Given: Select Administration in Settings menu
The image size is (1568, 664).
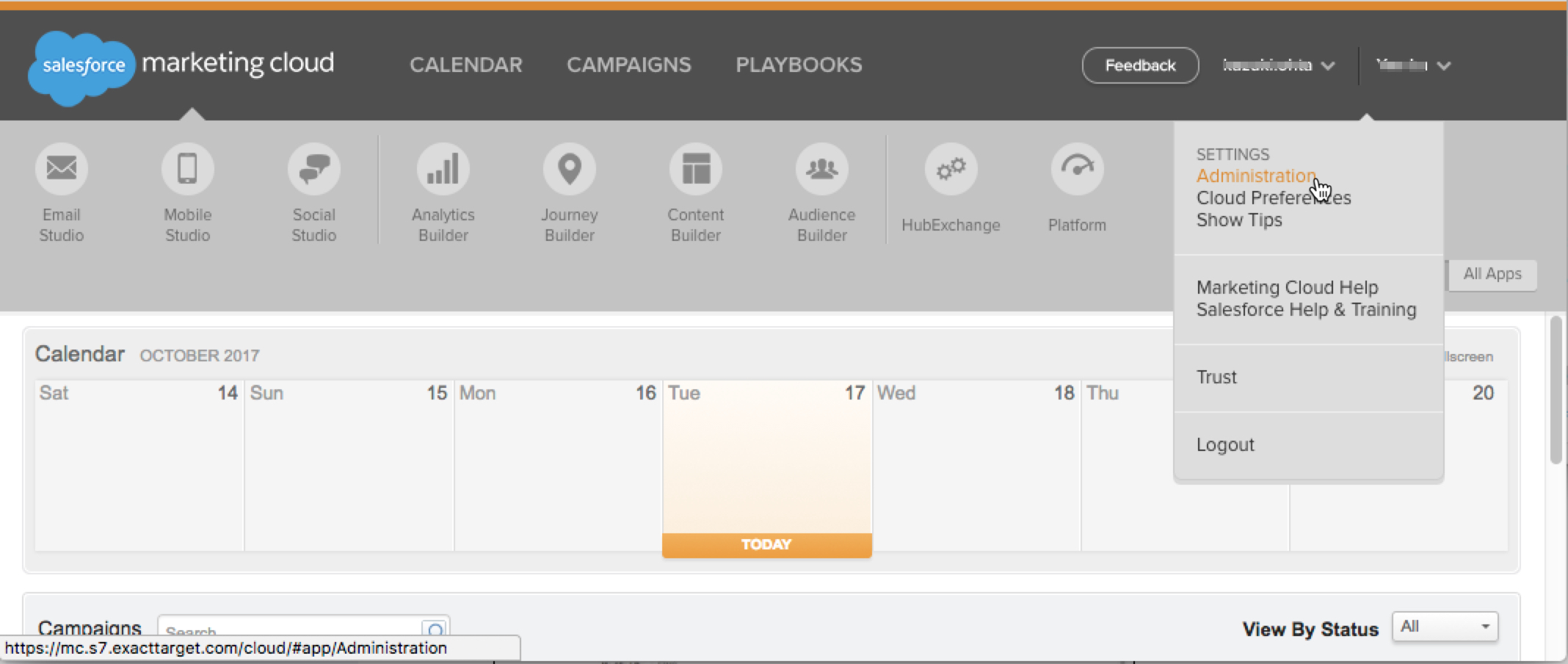Looking at the screenshot, I should [1255, 176].
